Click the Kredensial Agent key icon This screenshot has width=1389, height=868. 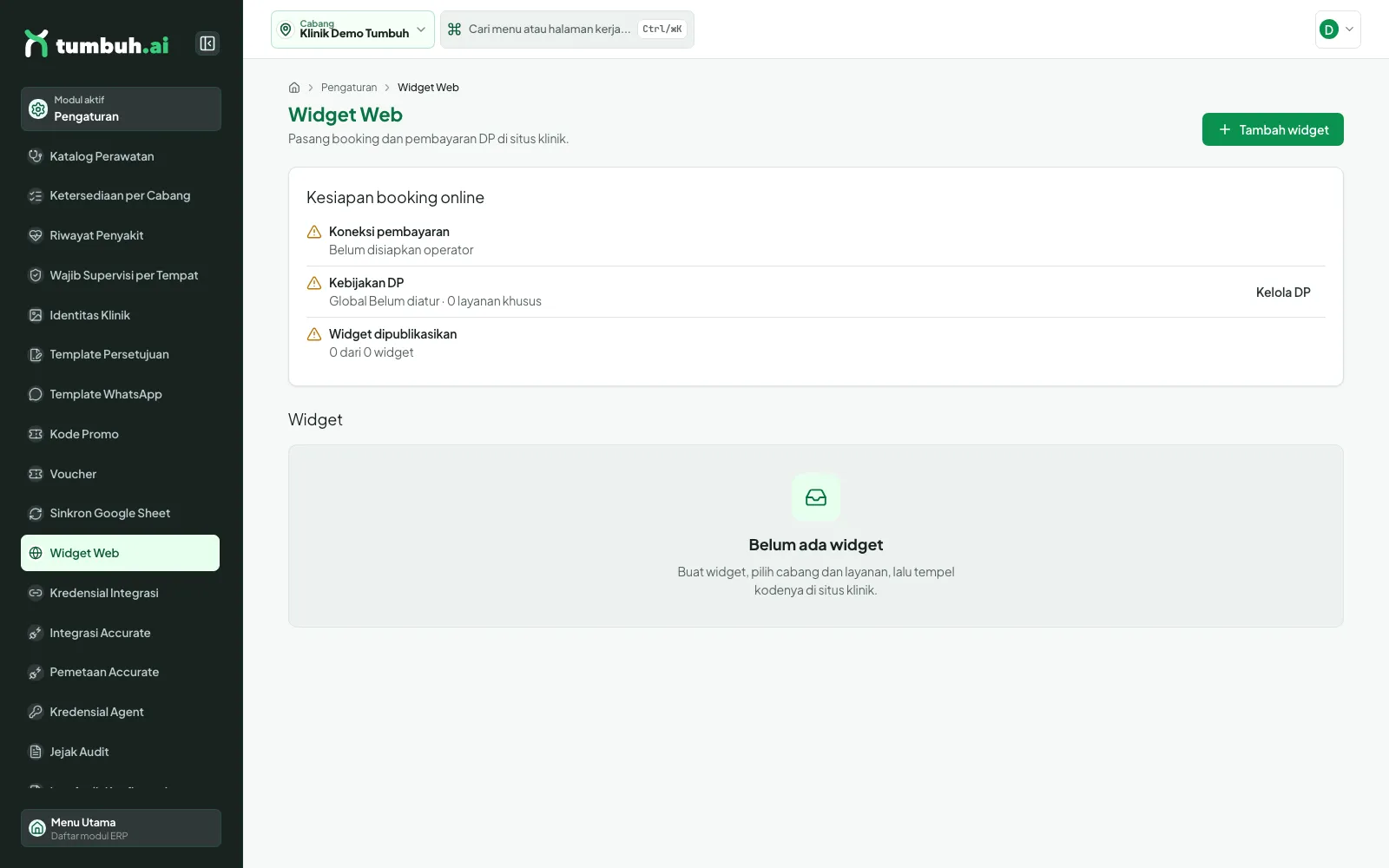[36, 712]
